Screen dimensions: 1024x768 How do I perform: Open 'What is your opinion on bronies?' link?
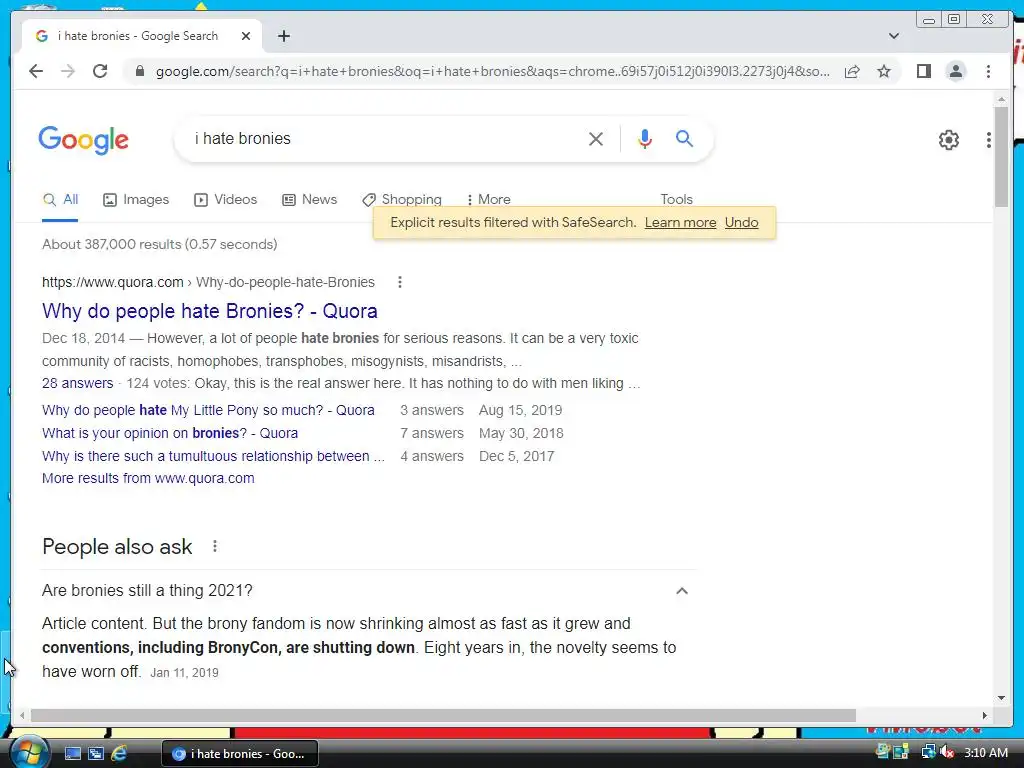tap(170, 433)
